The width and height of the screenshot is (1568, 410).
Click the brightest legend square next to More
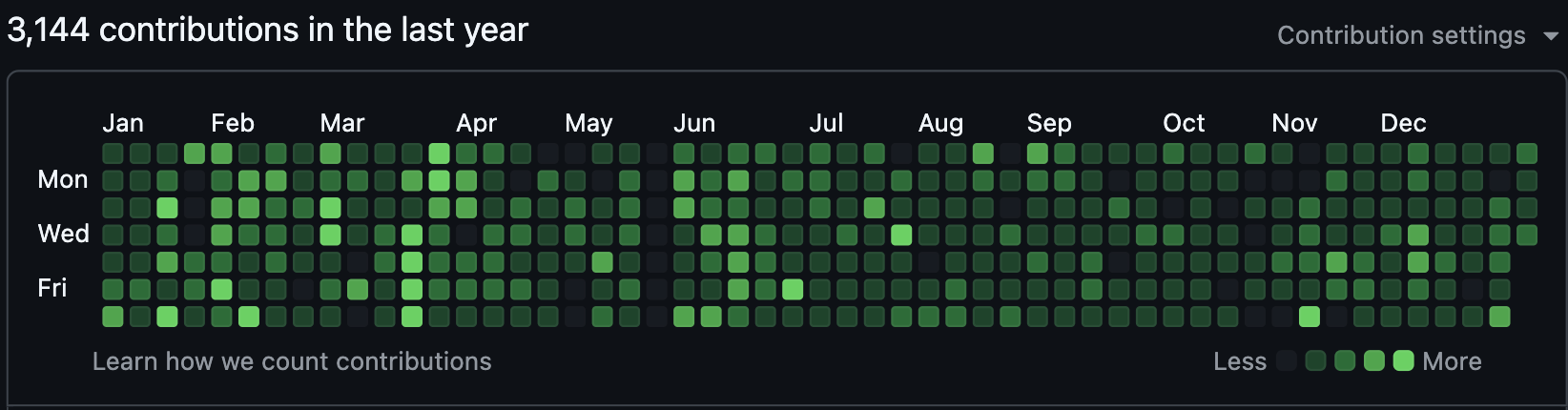1403,360
